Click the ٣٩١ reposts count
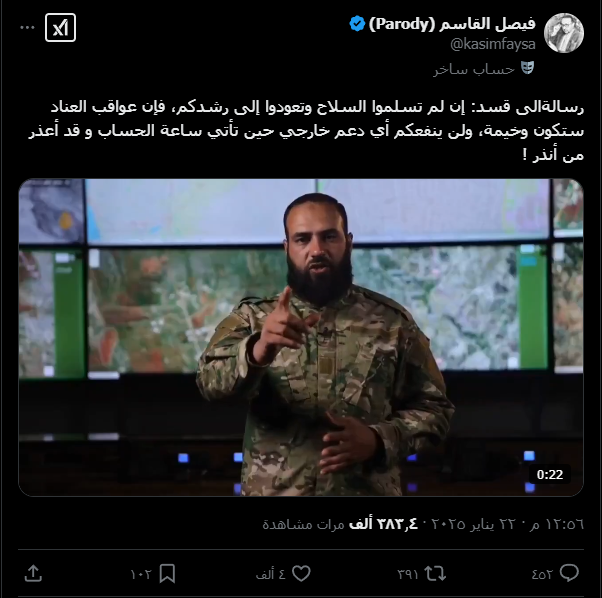The height and width of the screenshot is (598, 602). [x=407, y=575]
